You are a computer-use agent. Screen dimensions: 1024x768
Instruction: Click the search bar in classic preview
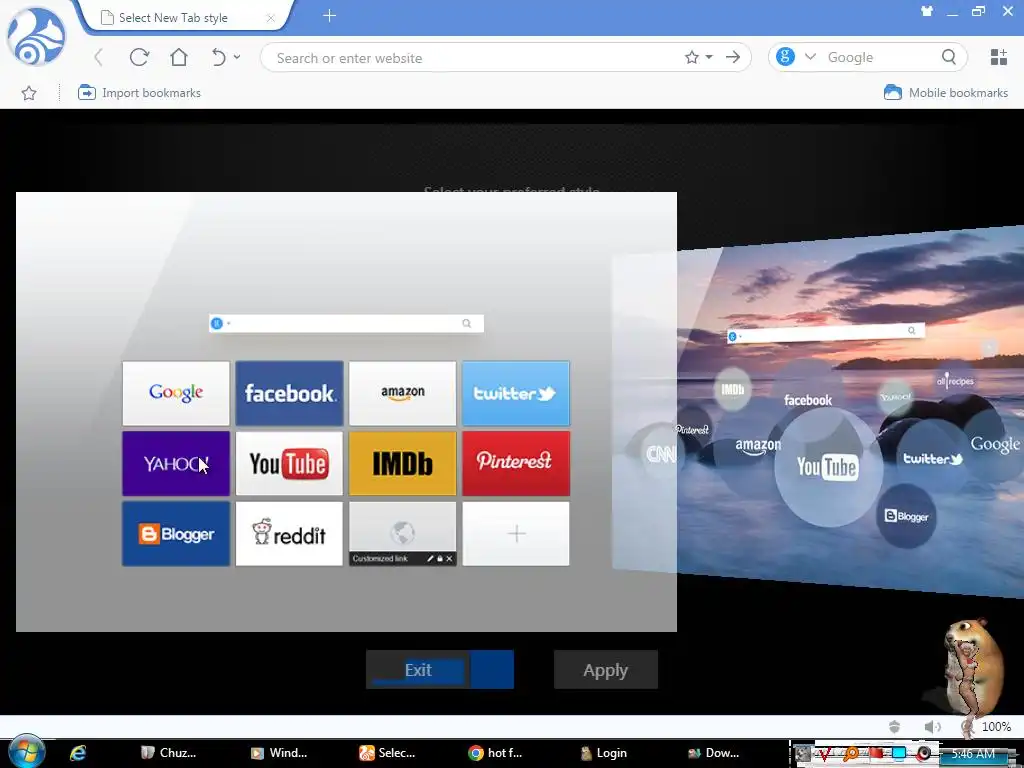(x=346, y=323)
